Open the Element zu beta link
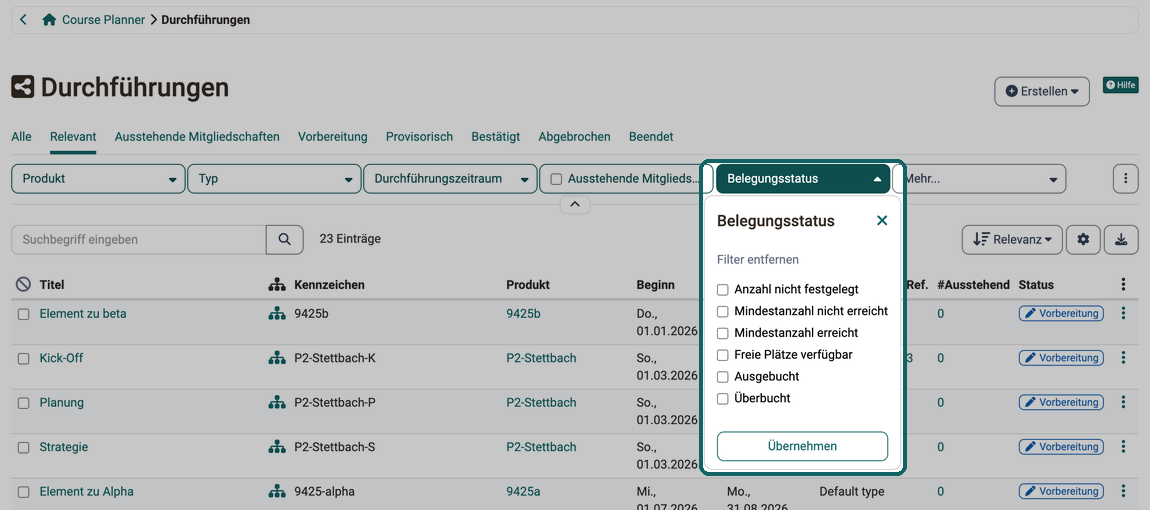Viewport: 1150px width, 510px height. [x=83, y=313]
